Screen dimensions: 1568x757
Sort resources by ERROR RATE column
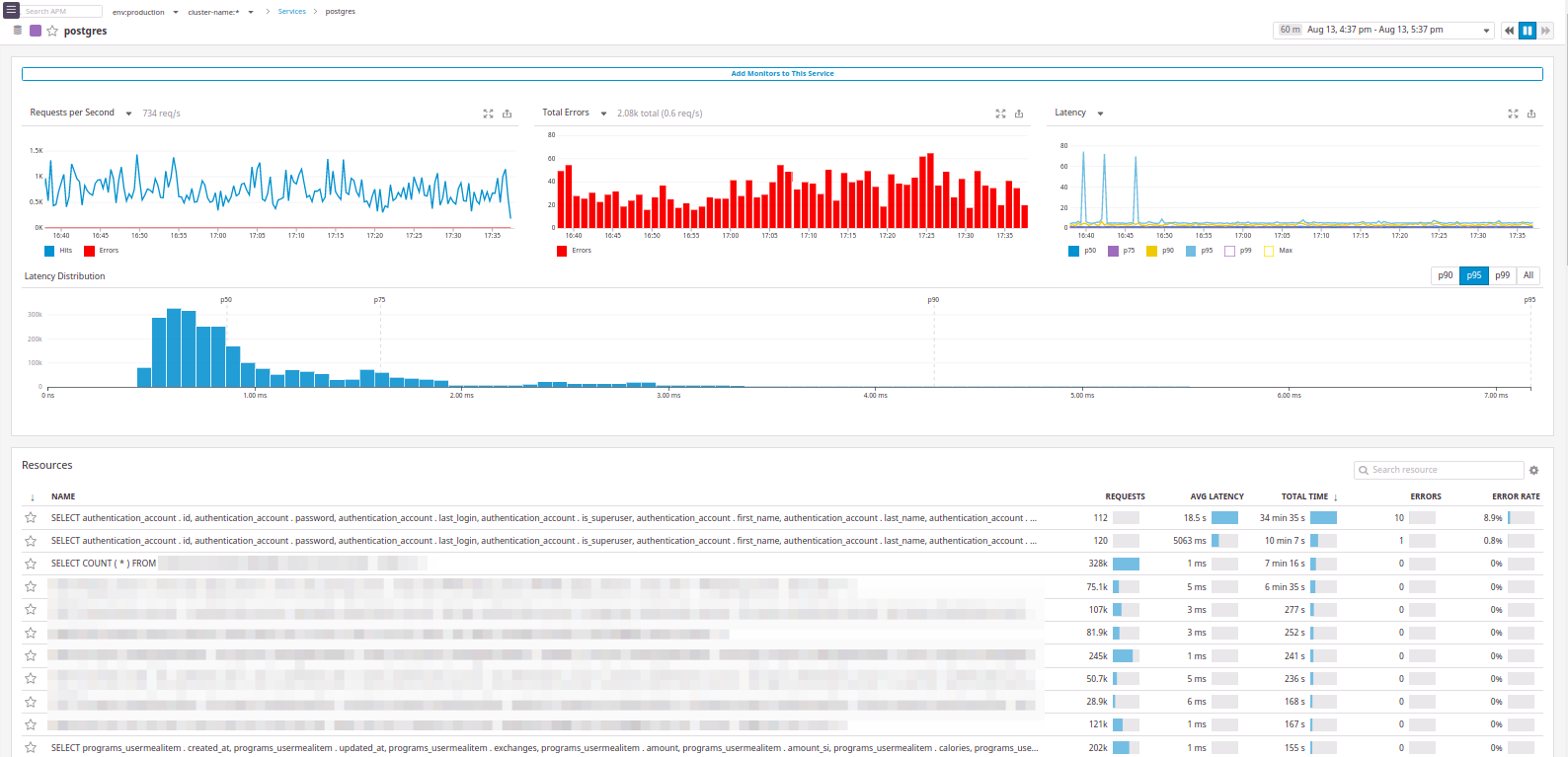click(1516, 497)
